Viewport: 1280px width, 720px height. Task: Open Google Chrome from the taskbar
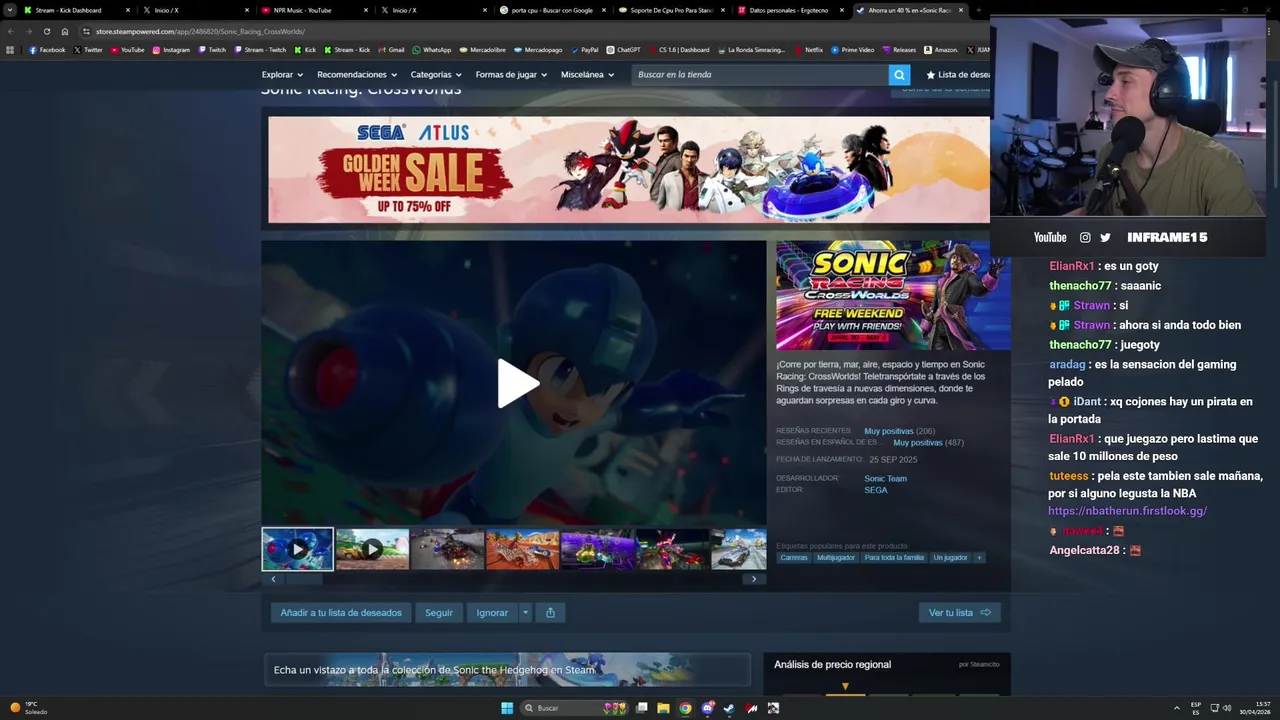pos(685,708)
